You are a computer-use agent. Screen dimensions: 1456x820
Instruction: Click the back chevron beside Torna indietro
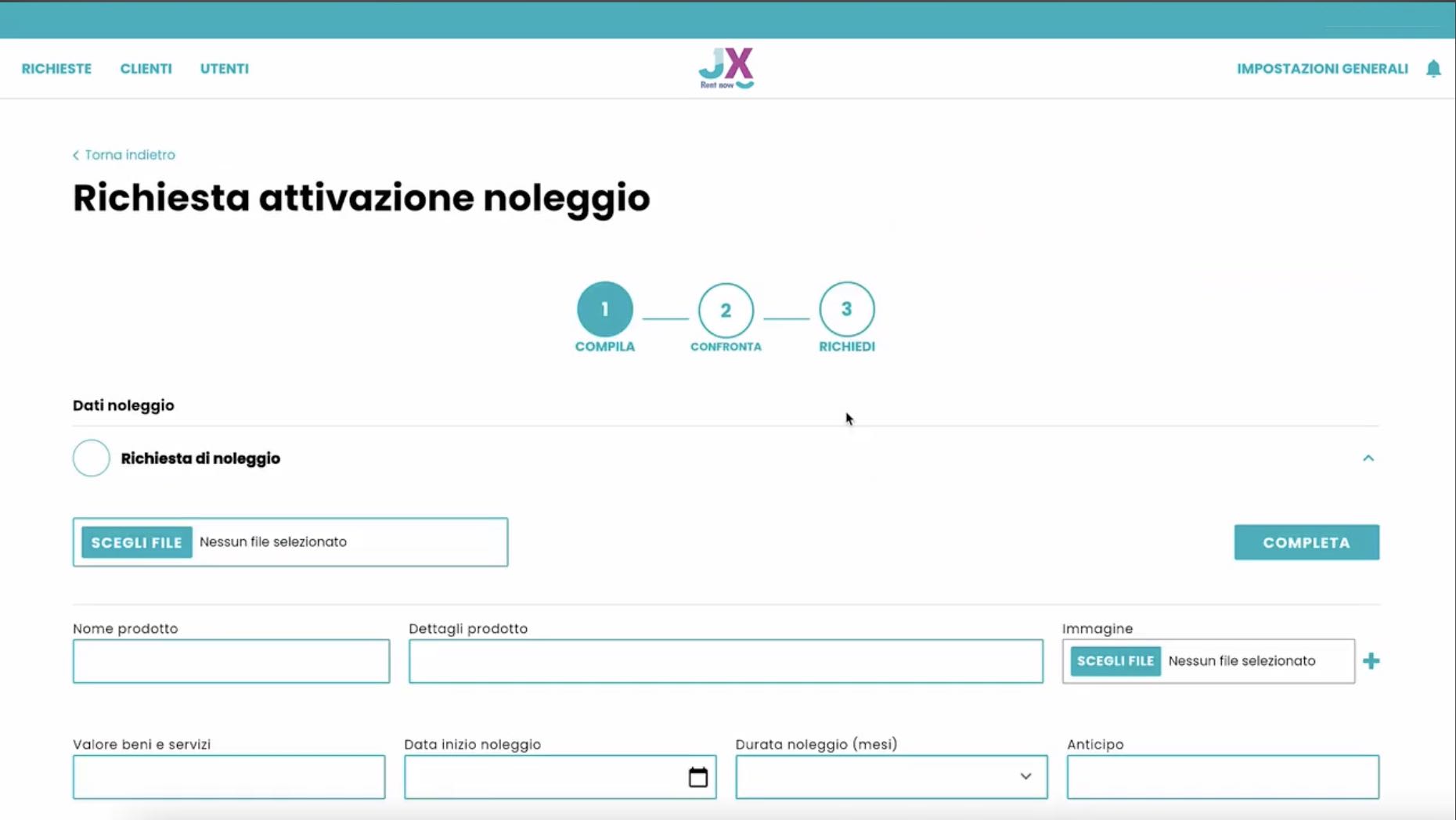75,154
